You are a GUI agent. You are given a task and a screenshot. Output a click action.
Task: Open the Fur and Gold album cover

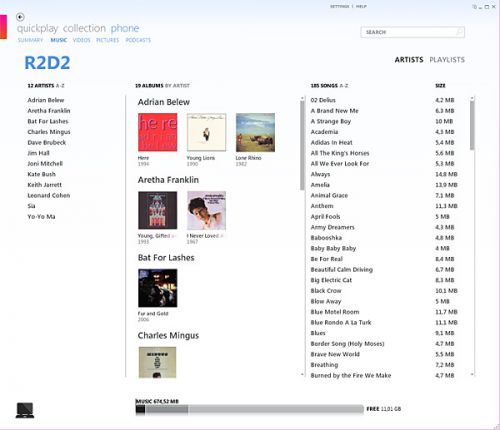click(x=158, y=288)
